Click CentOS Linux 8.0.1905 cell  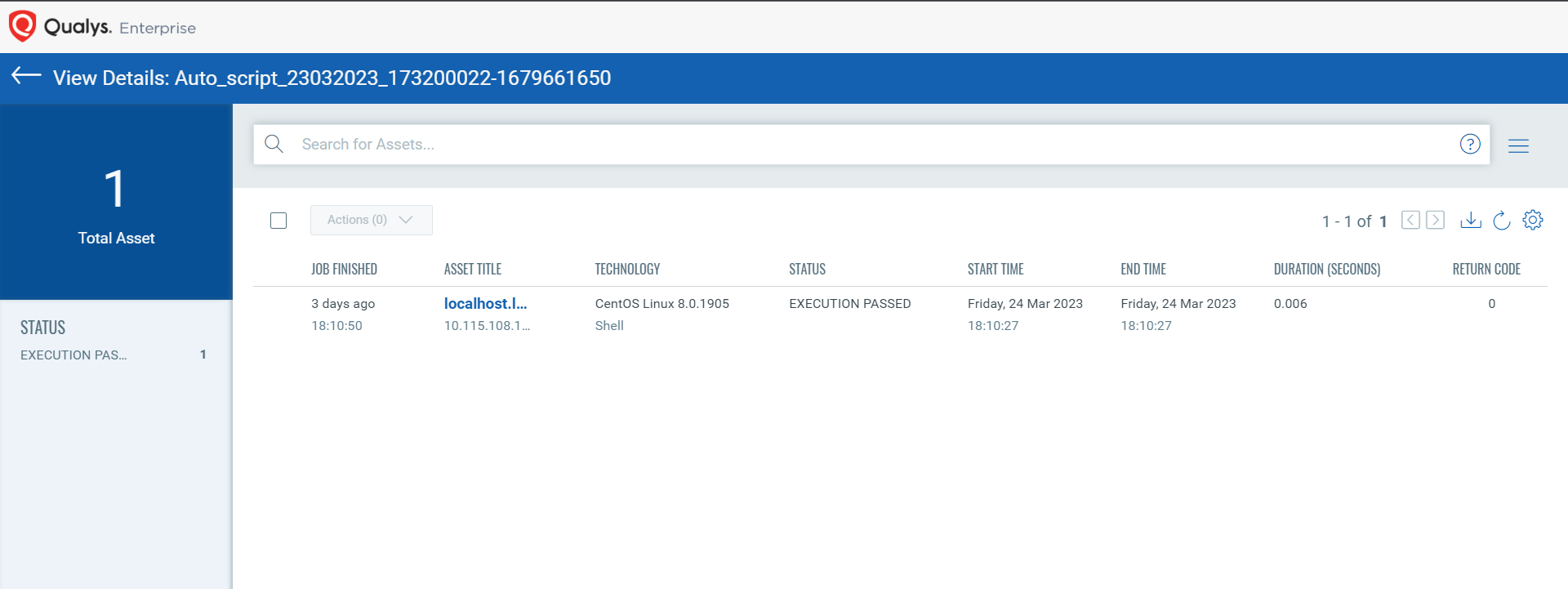pyautogui.click(x=662, y=303)
